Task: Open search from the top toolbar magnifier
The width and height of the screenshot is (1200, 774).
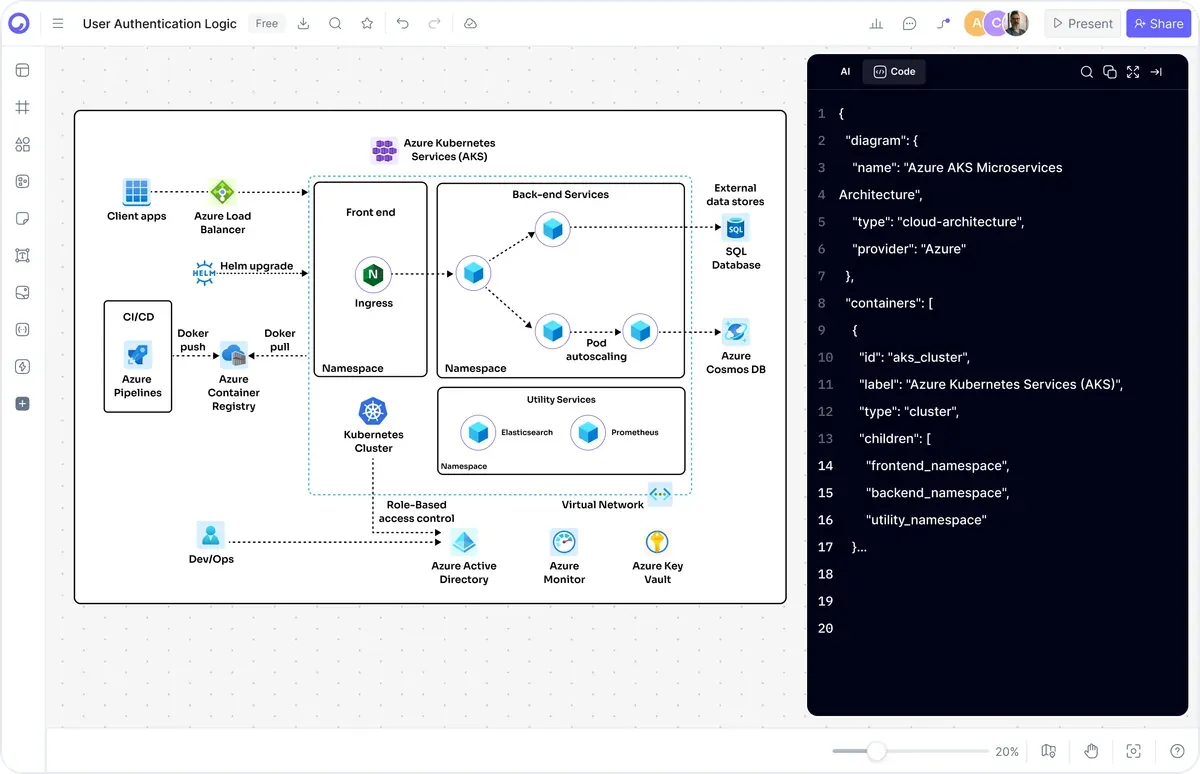Action: [x=335, y=23]
